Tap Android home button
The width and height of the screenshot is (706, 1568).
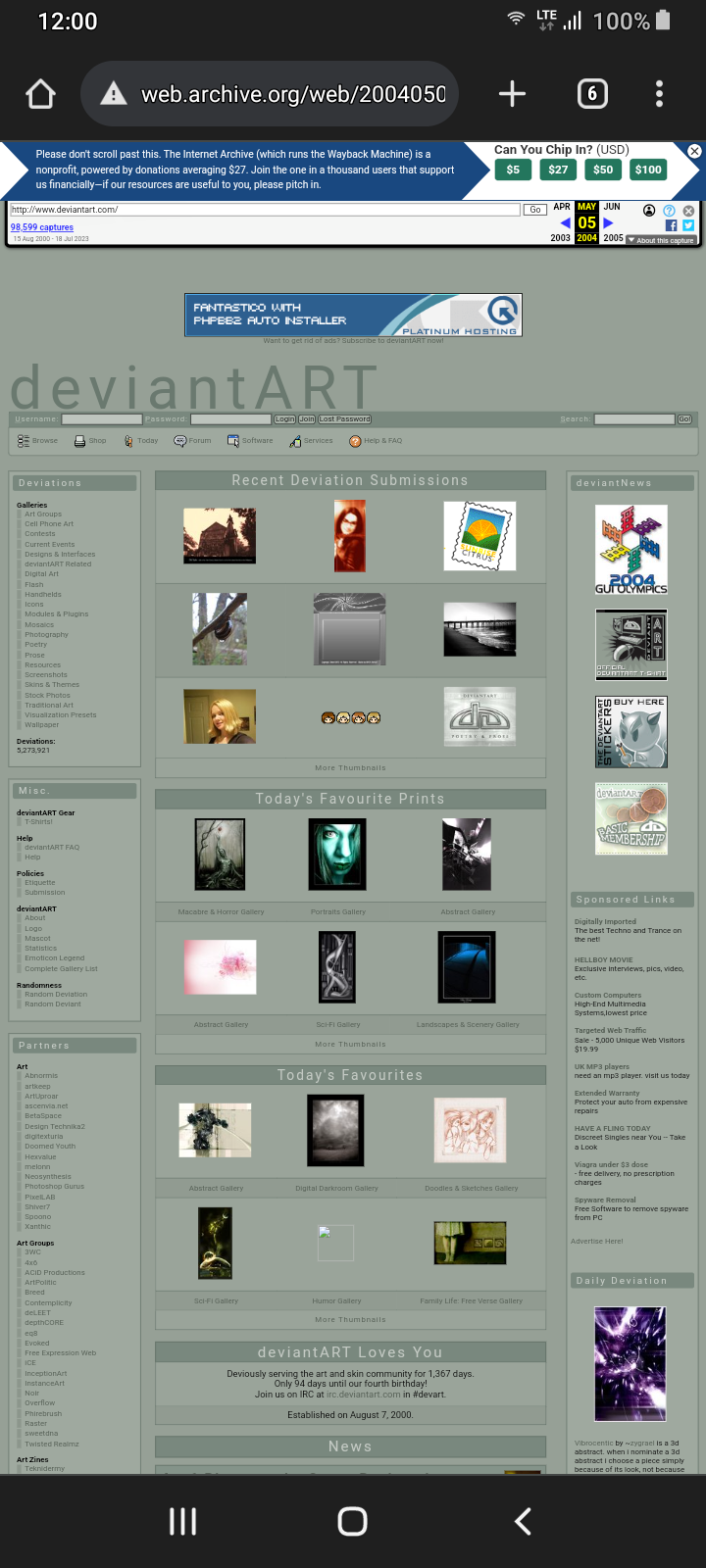point(352,1521)
